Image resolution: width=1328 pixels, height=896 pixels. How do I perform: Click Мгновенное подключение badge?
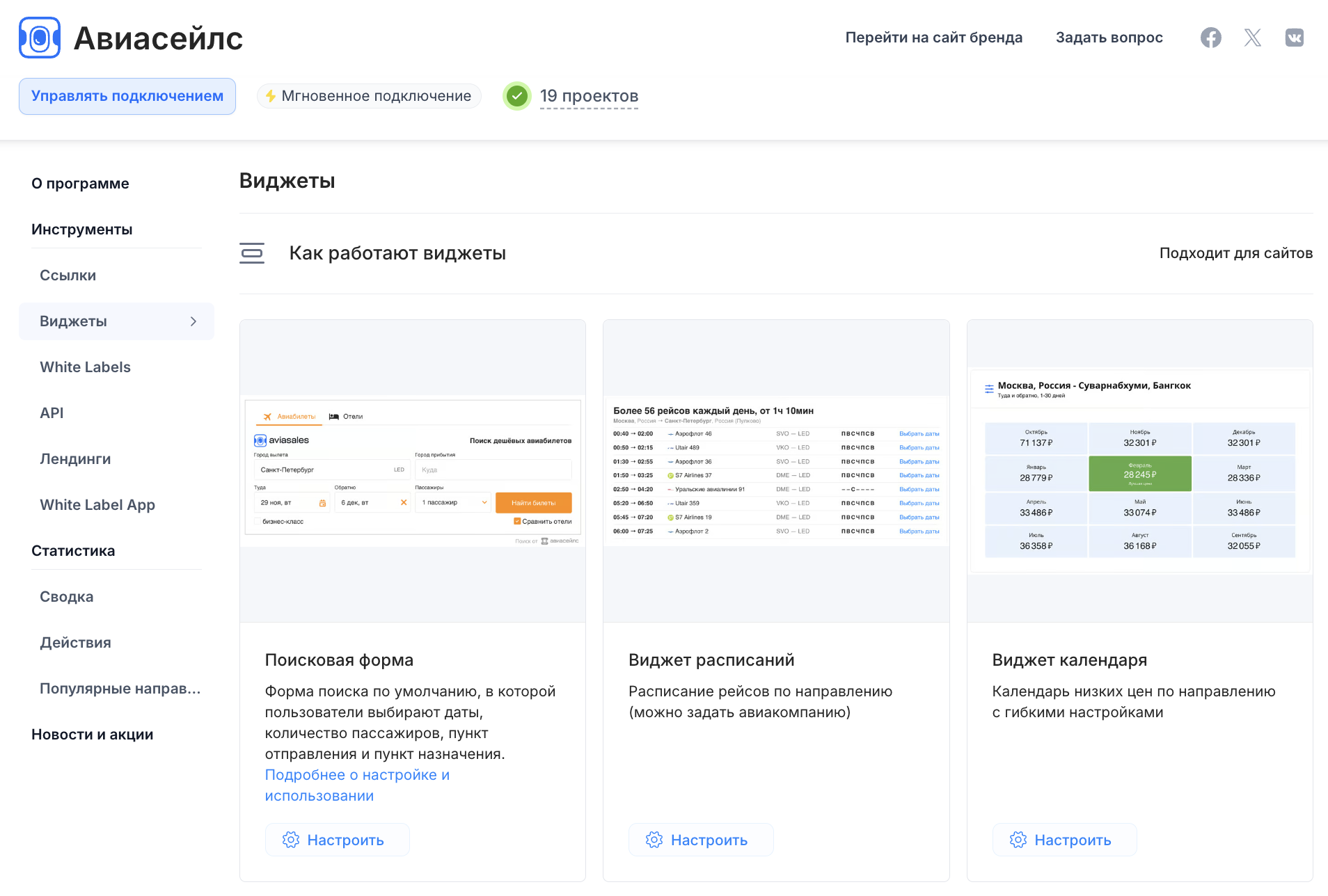(x=369, y=96)
